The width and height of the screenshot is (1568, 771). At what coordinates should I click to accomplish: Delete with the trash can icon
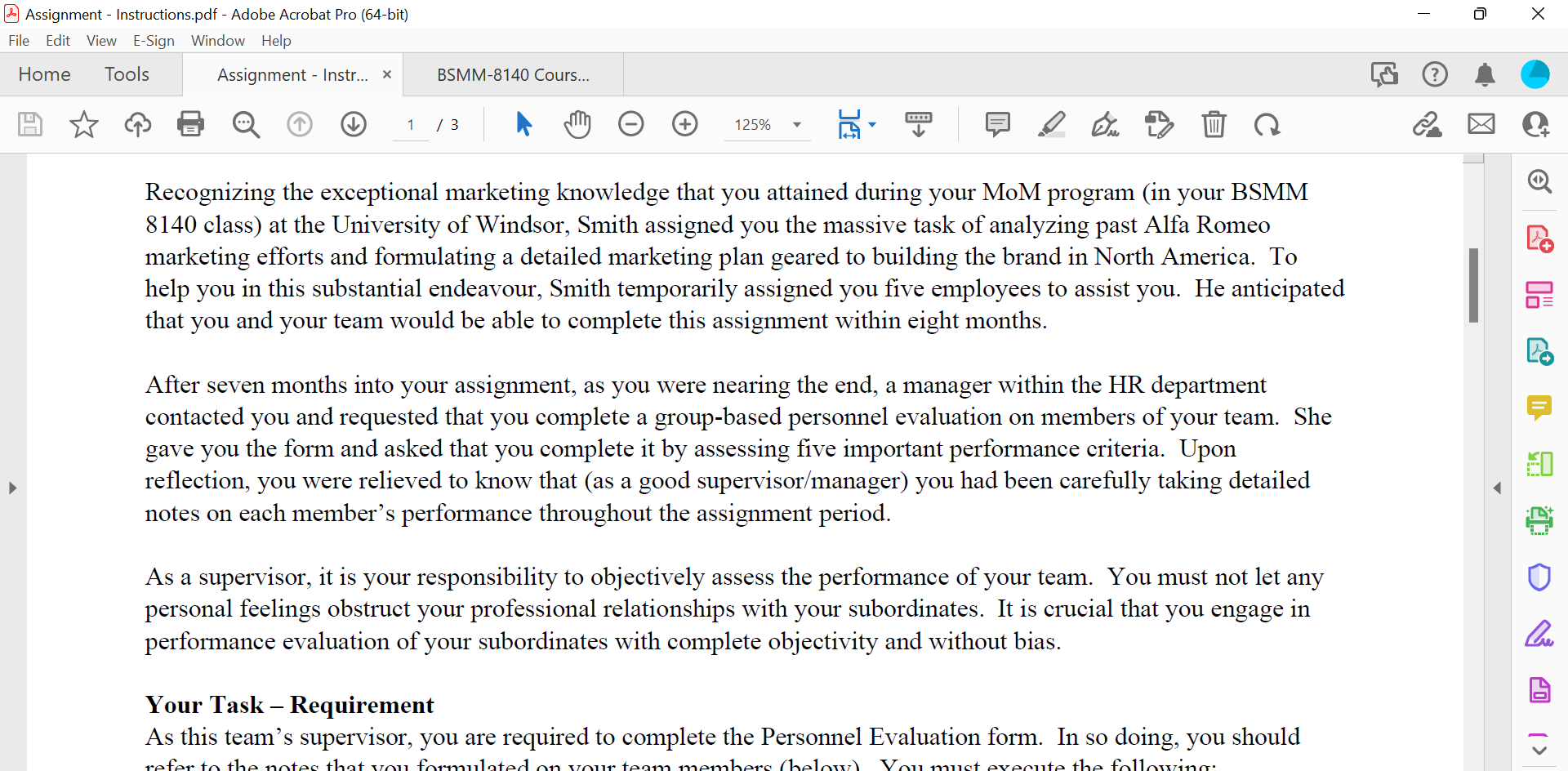[1214, 124]
